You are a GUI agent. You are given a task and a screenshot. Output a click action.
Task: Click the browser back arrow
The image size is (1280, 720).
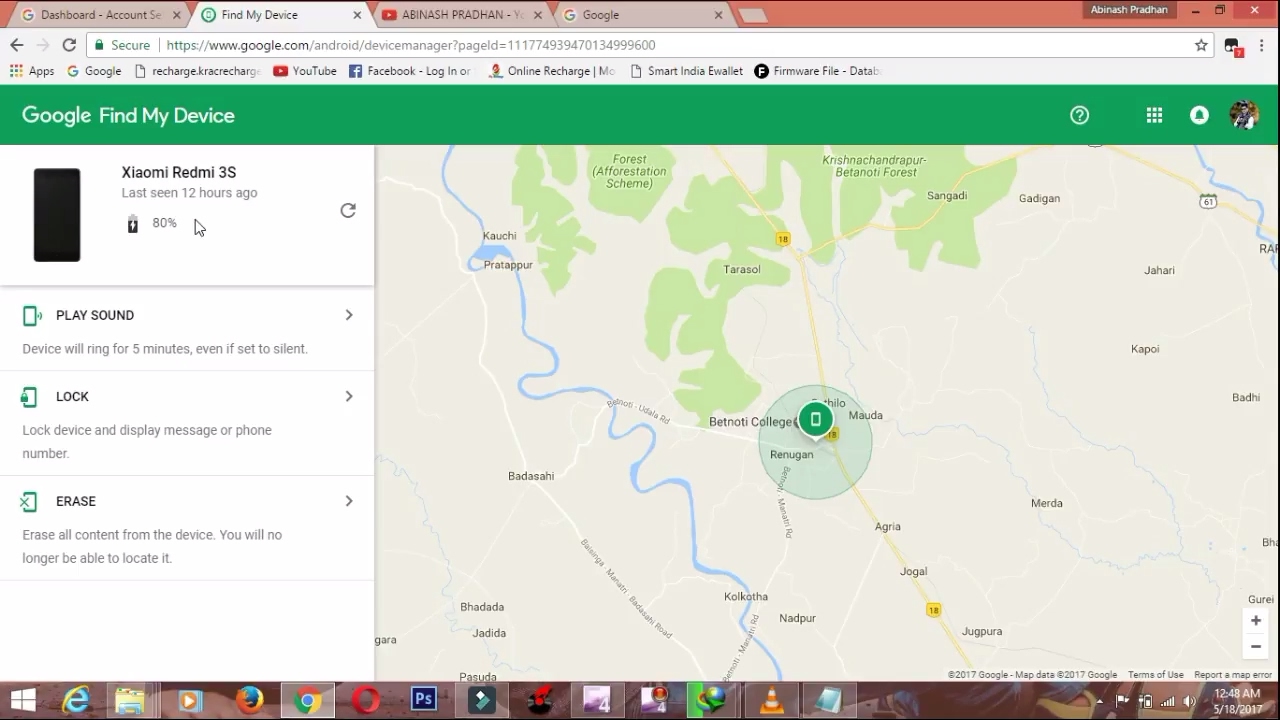pyautogui.click(x=17, y=45)
